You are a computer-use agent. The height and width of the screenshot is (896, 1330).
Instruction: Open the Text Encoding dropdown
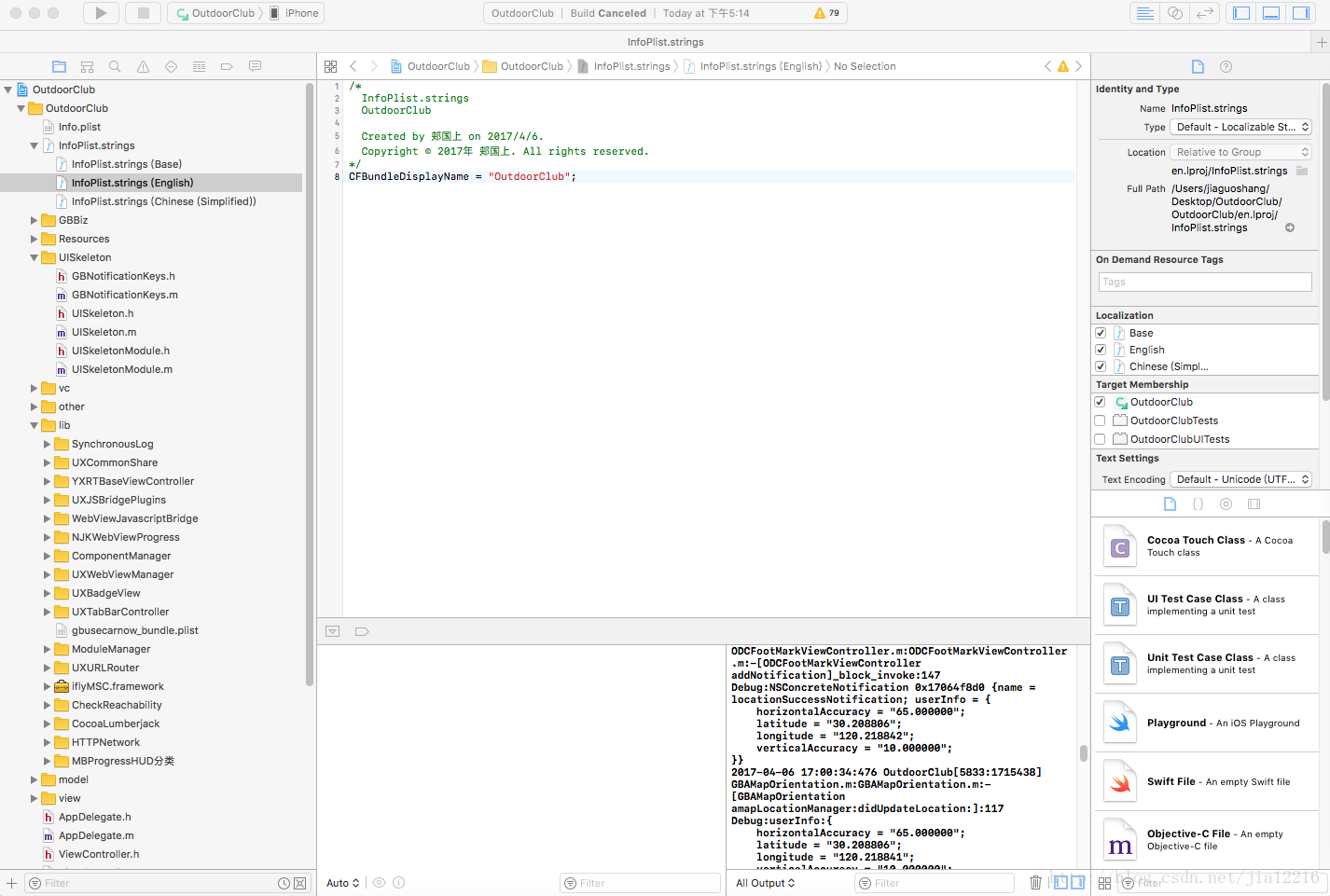(1241, 479)
